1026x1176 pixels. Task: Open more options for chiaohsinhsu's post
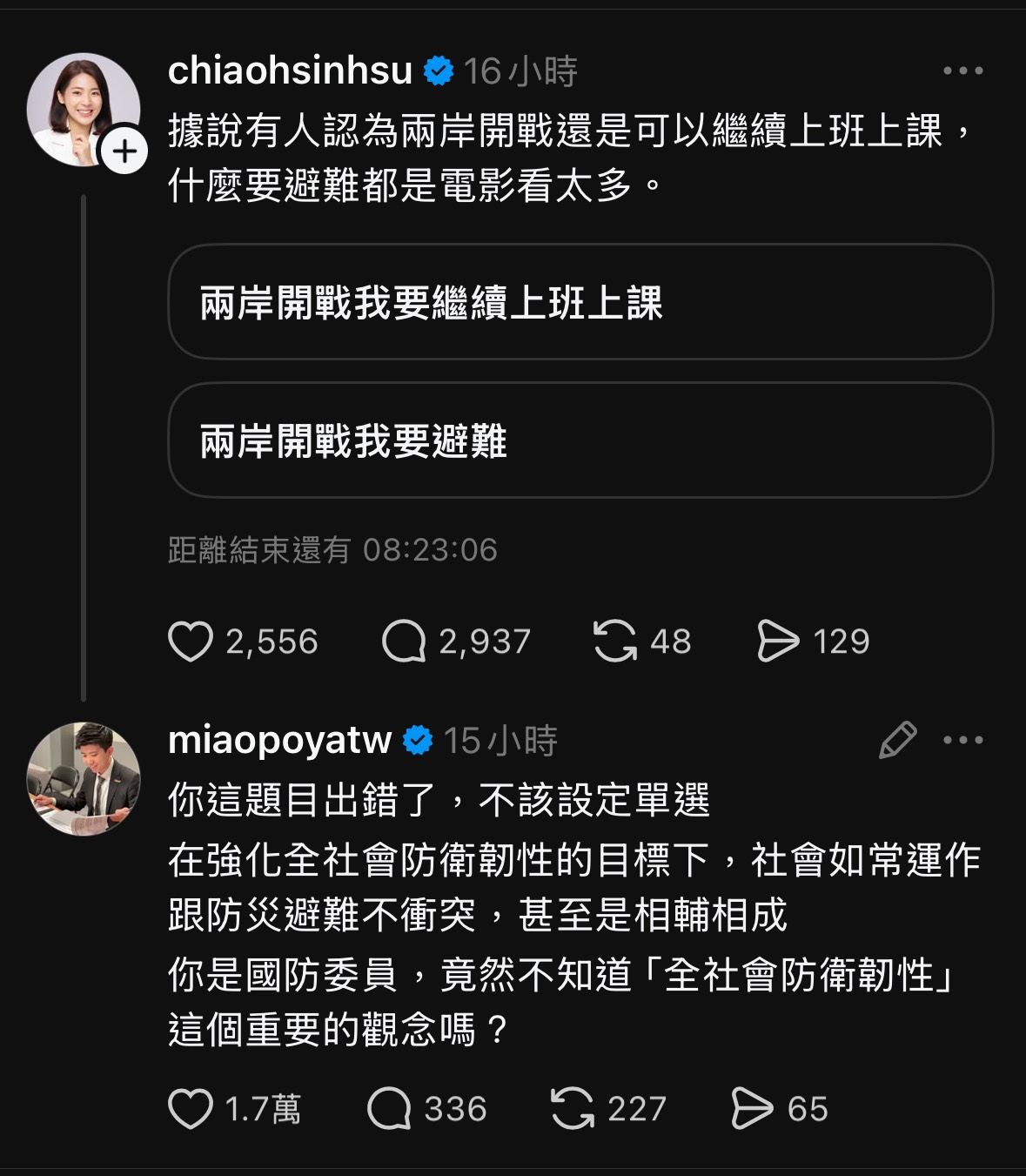[963, 71]
